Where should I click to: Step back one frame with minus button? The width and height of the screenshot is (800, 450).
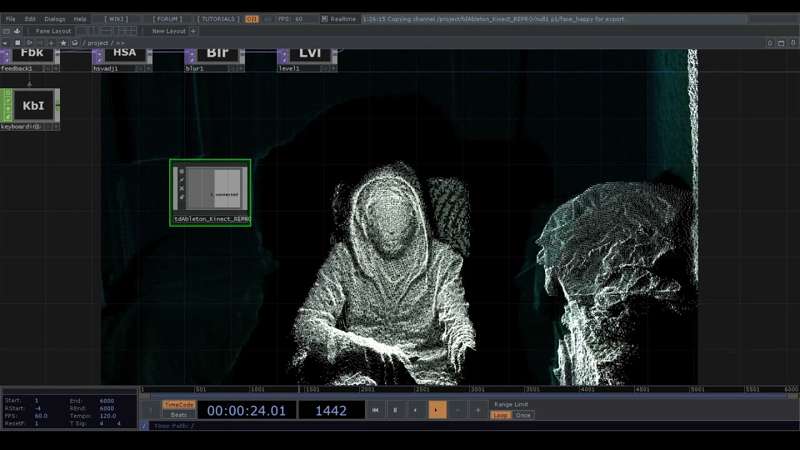(x=458, y=410)
